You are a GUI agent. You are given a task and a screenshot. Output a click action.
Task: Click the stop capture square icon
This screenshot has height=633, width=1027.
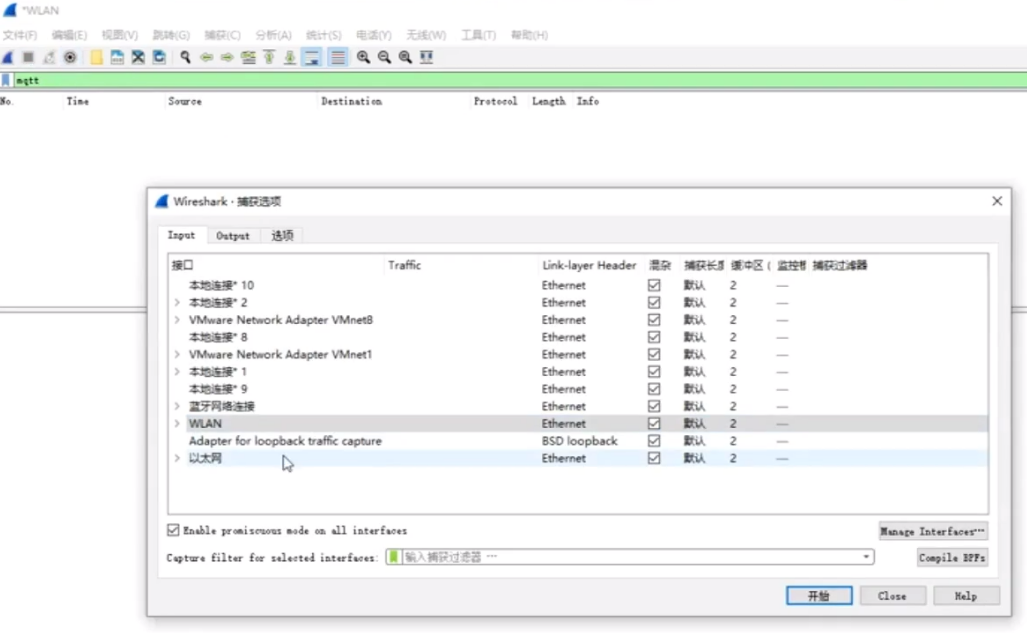(x=28, y=58)
